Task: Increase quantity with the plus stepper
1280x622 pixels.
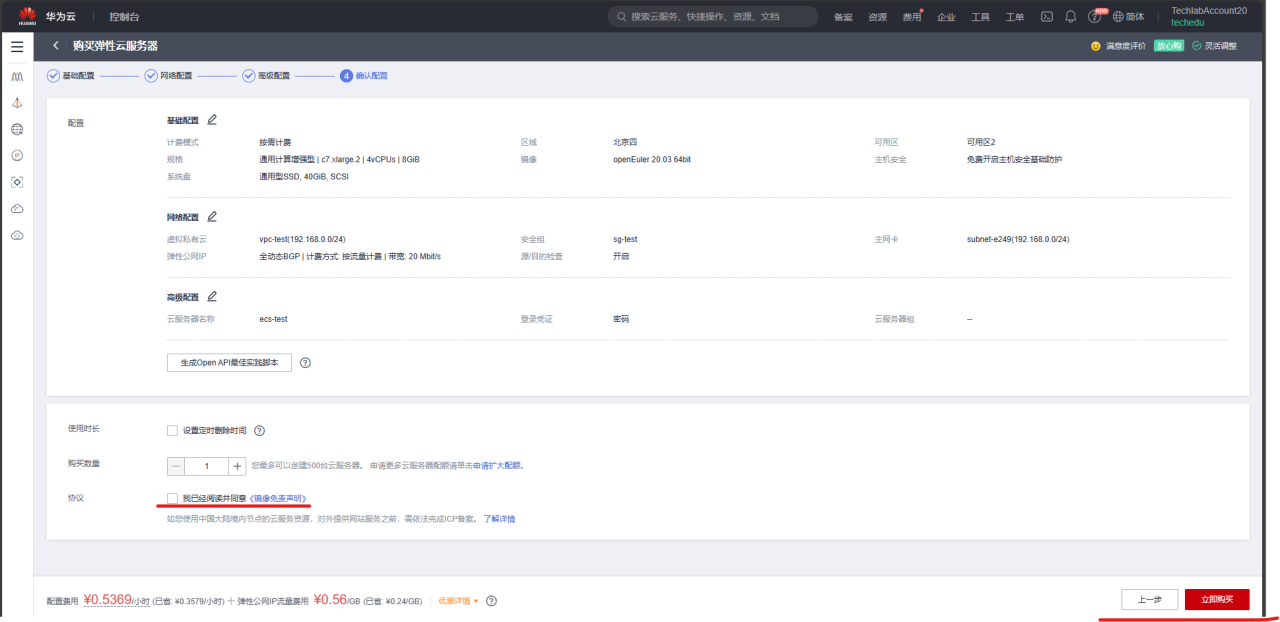Action: coord(236,465)
